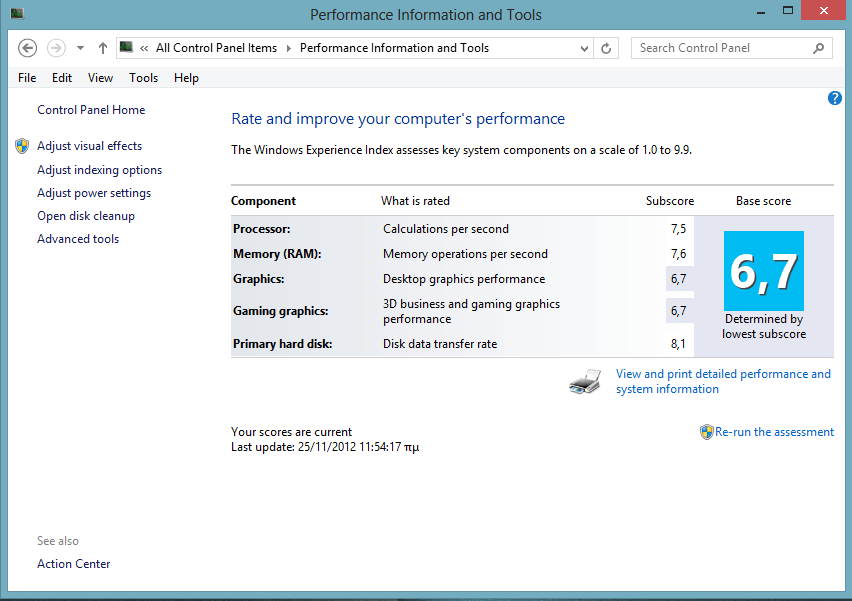
Task: Click the search magnifier icon
Action: [x=818, y=48]
